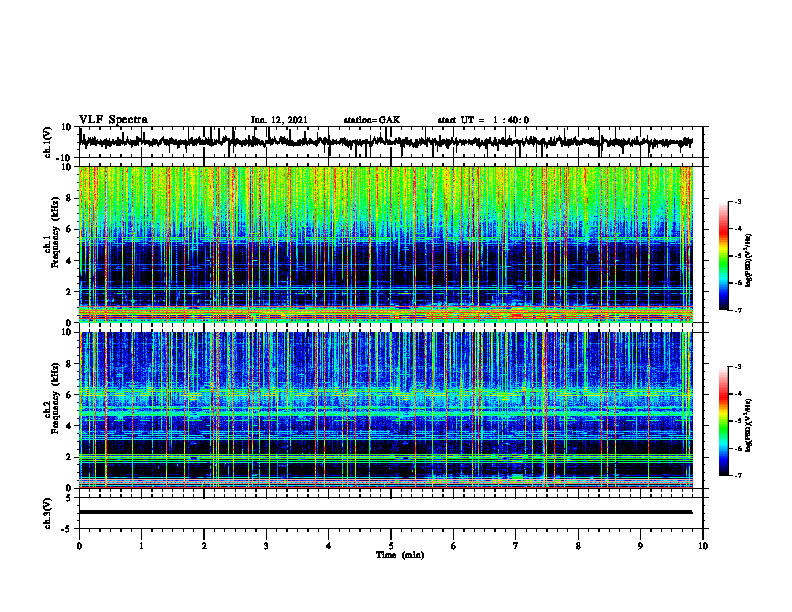Screen dimensions: 792x612
Task: Click the time axis tick label "7"
Action: (516, 546)
